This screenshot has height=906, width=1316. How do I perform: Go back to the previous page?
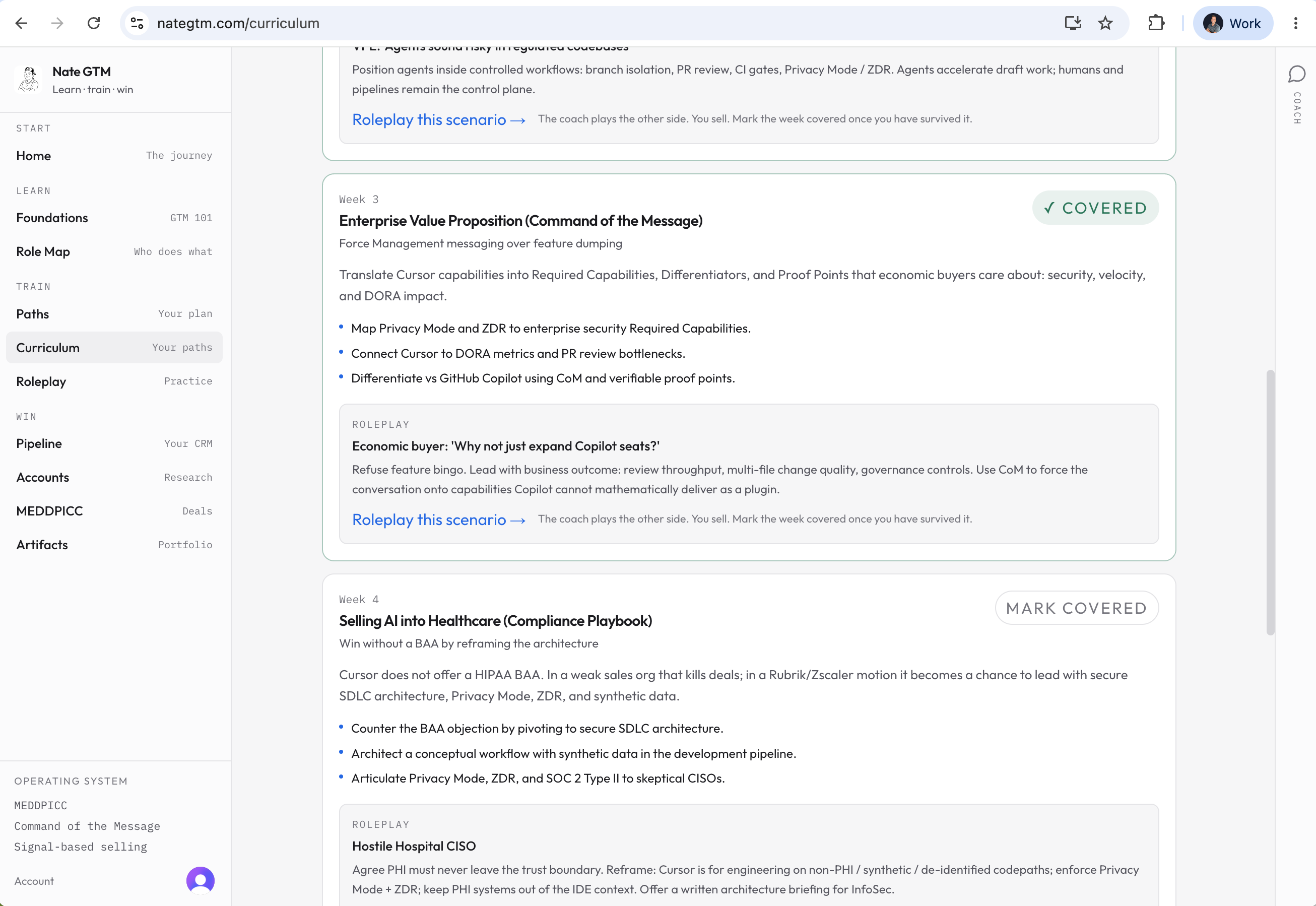[22, 23]
